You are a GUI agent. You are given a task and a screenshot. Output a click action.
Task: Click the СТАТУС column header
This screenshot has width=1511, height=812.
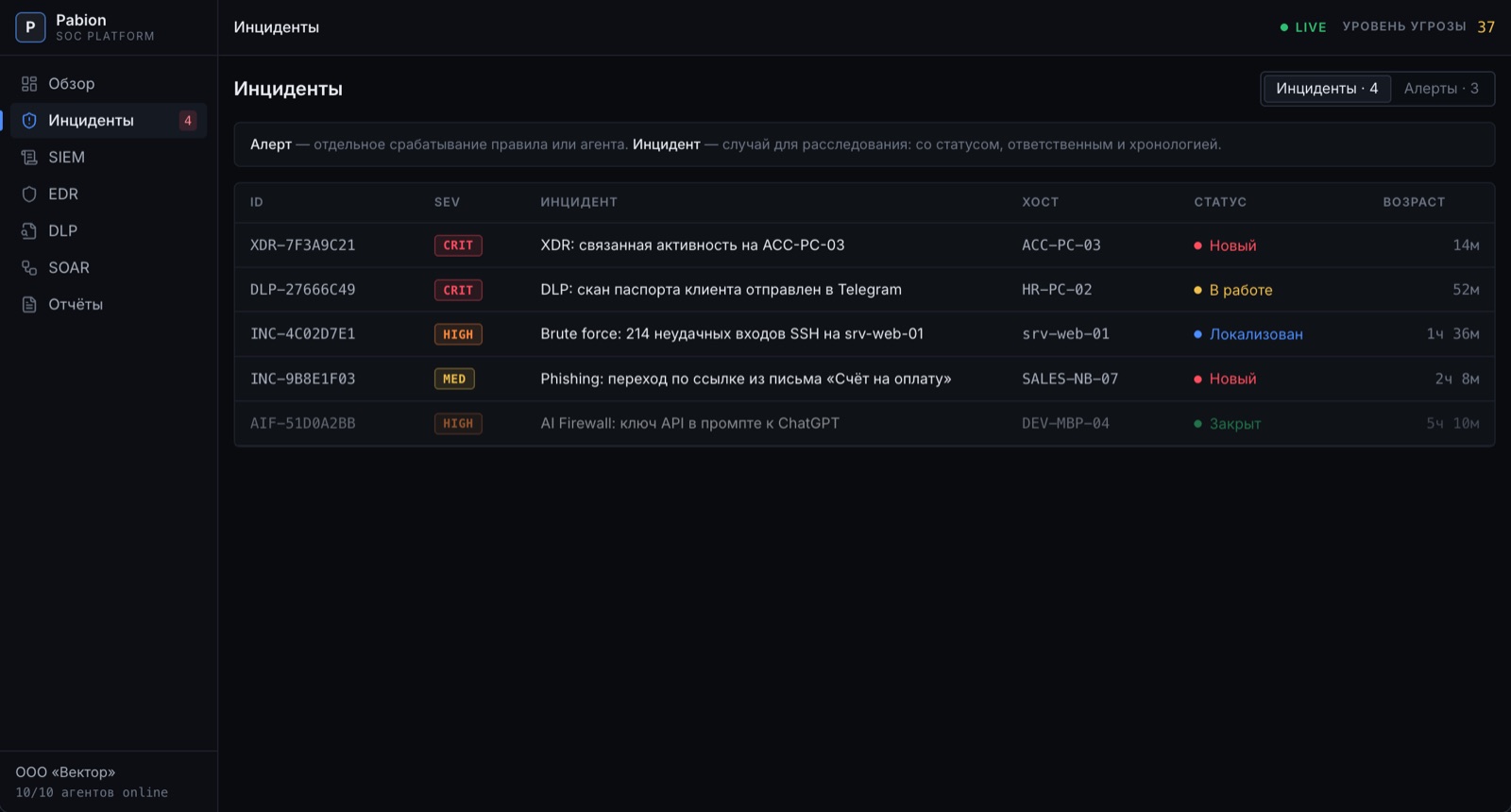click(x=1220, y=202)
